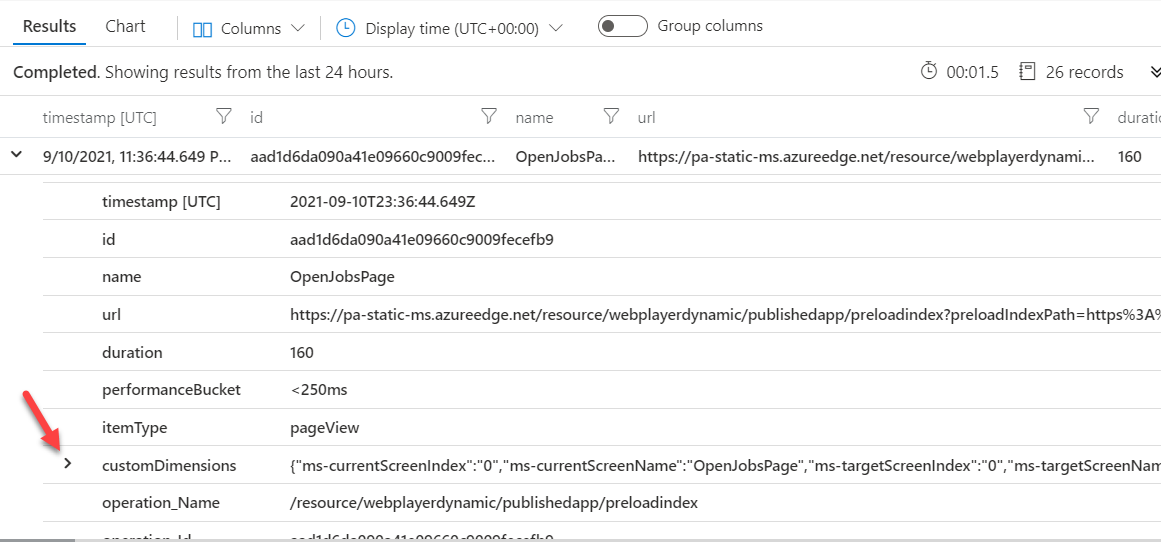This screenshot has height=542, width=1161.
Task: Select the id value aad1d6da090a41e09660c9009fecefb9
Action: 422,240
